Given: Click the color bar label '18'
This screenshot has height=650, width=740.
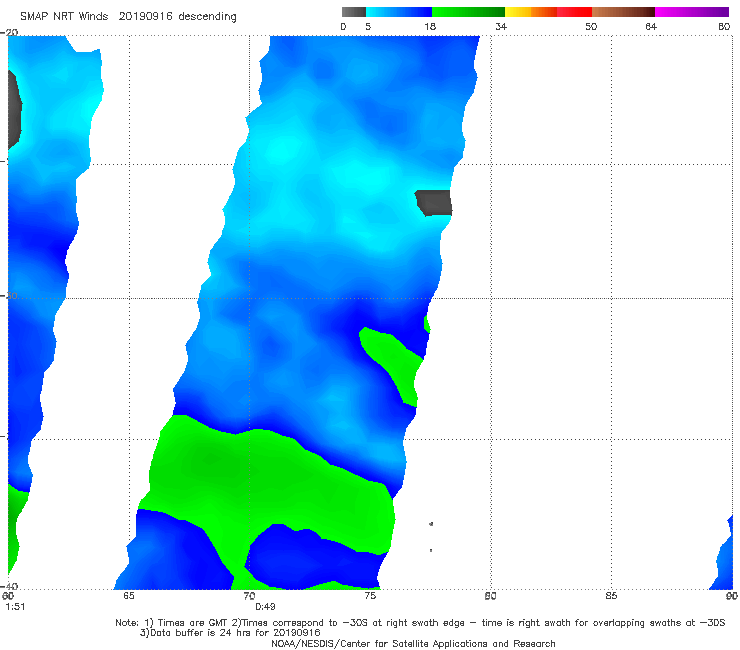Looking at the screenshot, I should (x=430, y=27).
